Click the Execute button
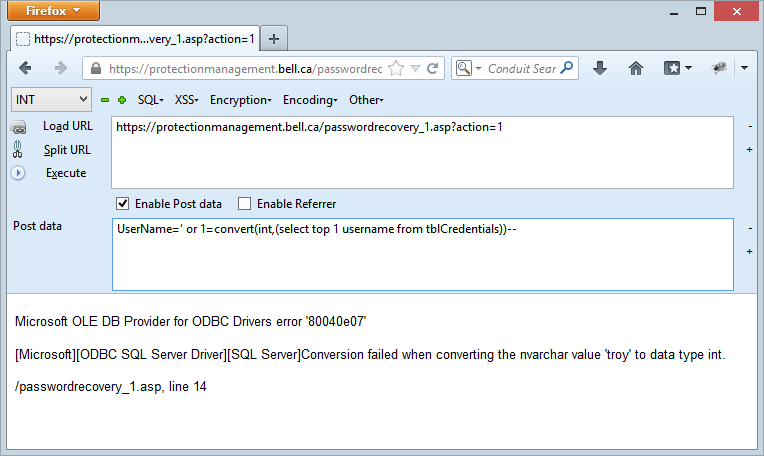 (x=66, y=173)
